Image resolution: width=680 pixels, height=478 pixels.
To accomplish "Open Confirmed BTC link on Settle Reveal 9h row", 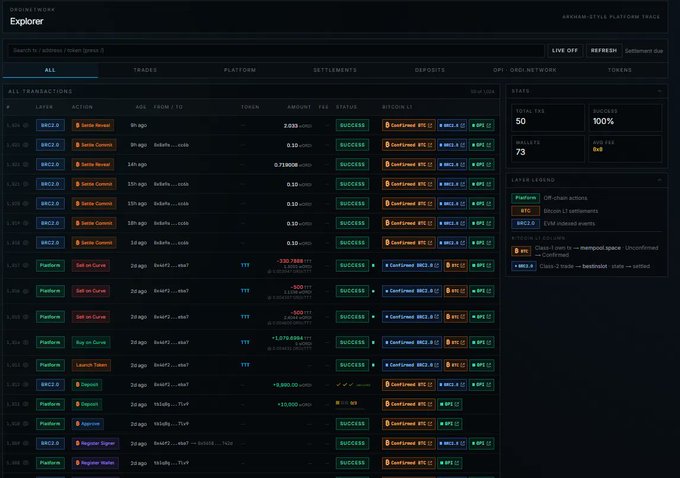I will tap(409, 125).
